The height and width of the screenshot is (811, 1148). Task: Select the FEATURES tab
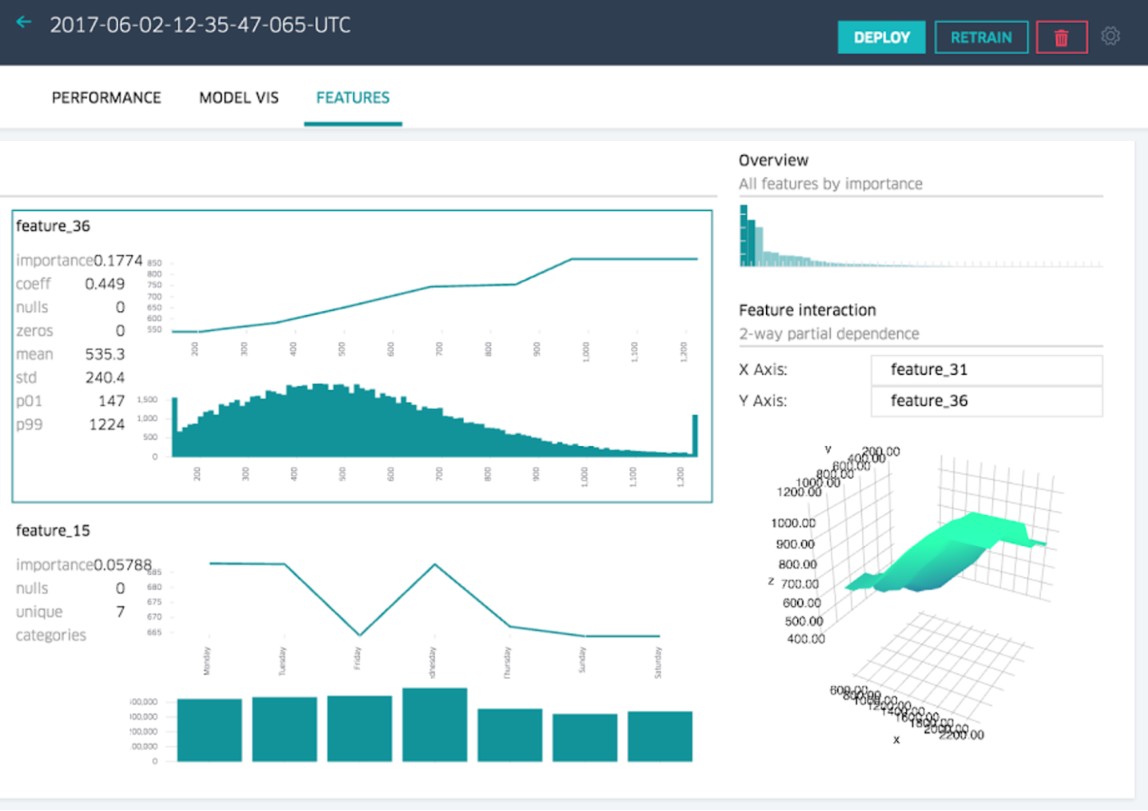pos(353,98)
